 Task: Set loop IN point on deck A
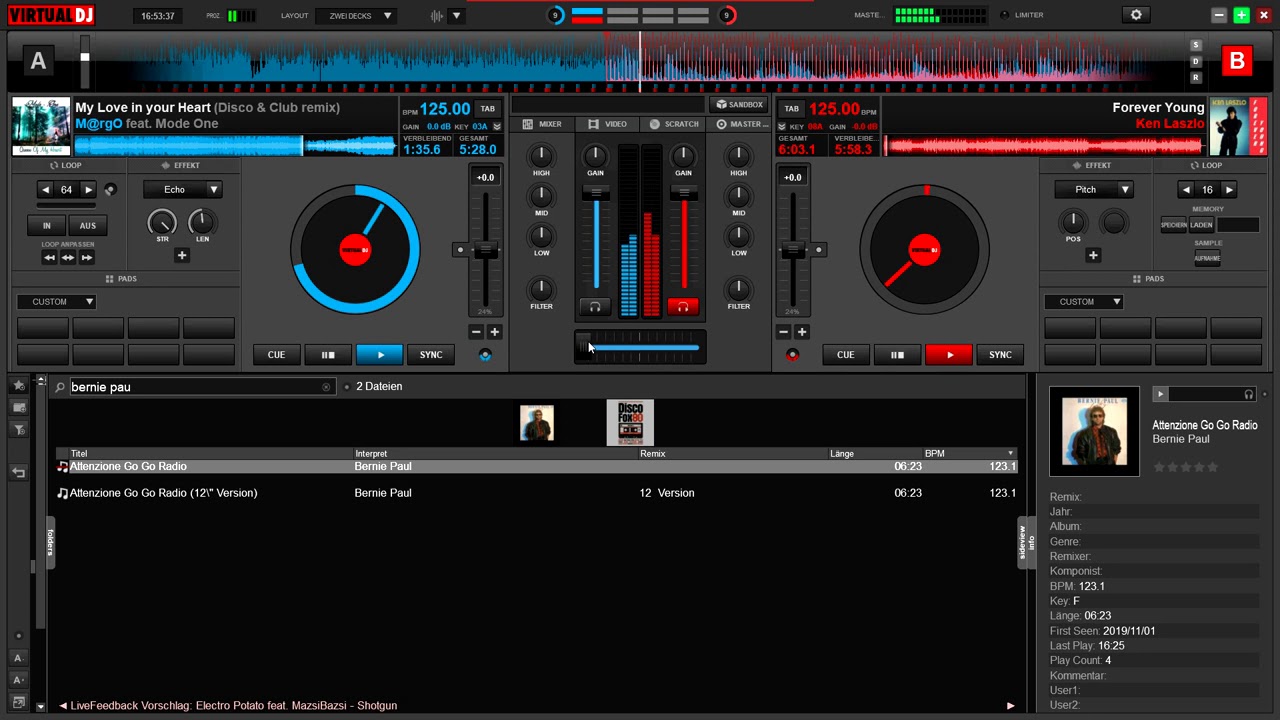[x=46, y=226]
